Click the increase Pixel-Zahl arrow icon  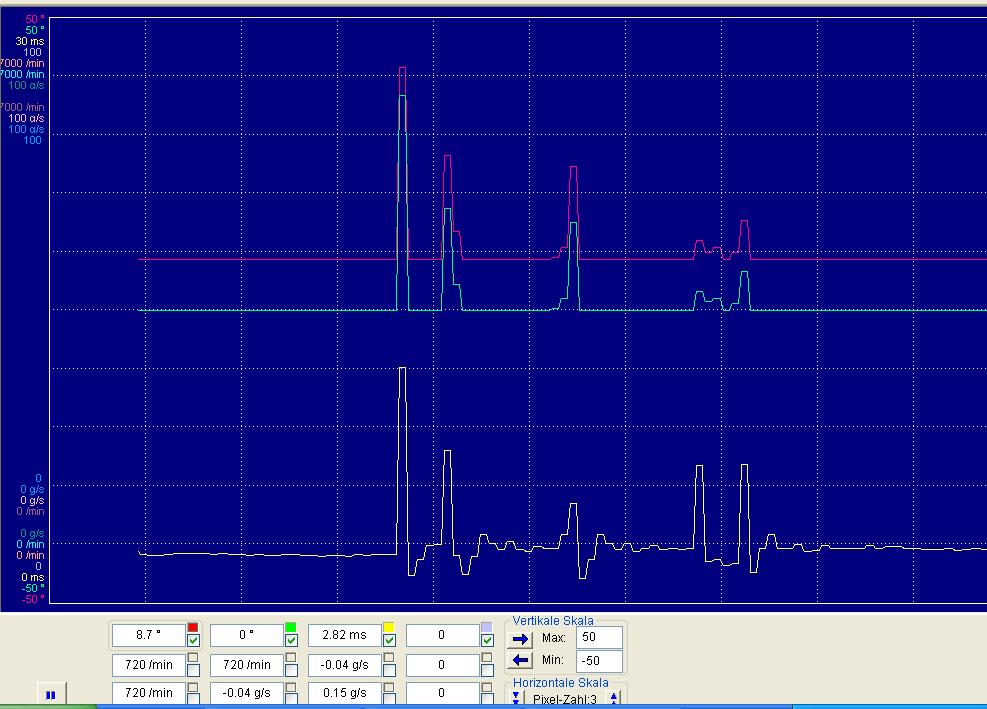[x=614, y=699]
